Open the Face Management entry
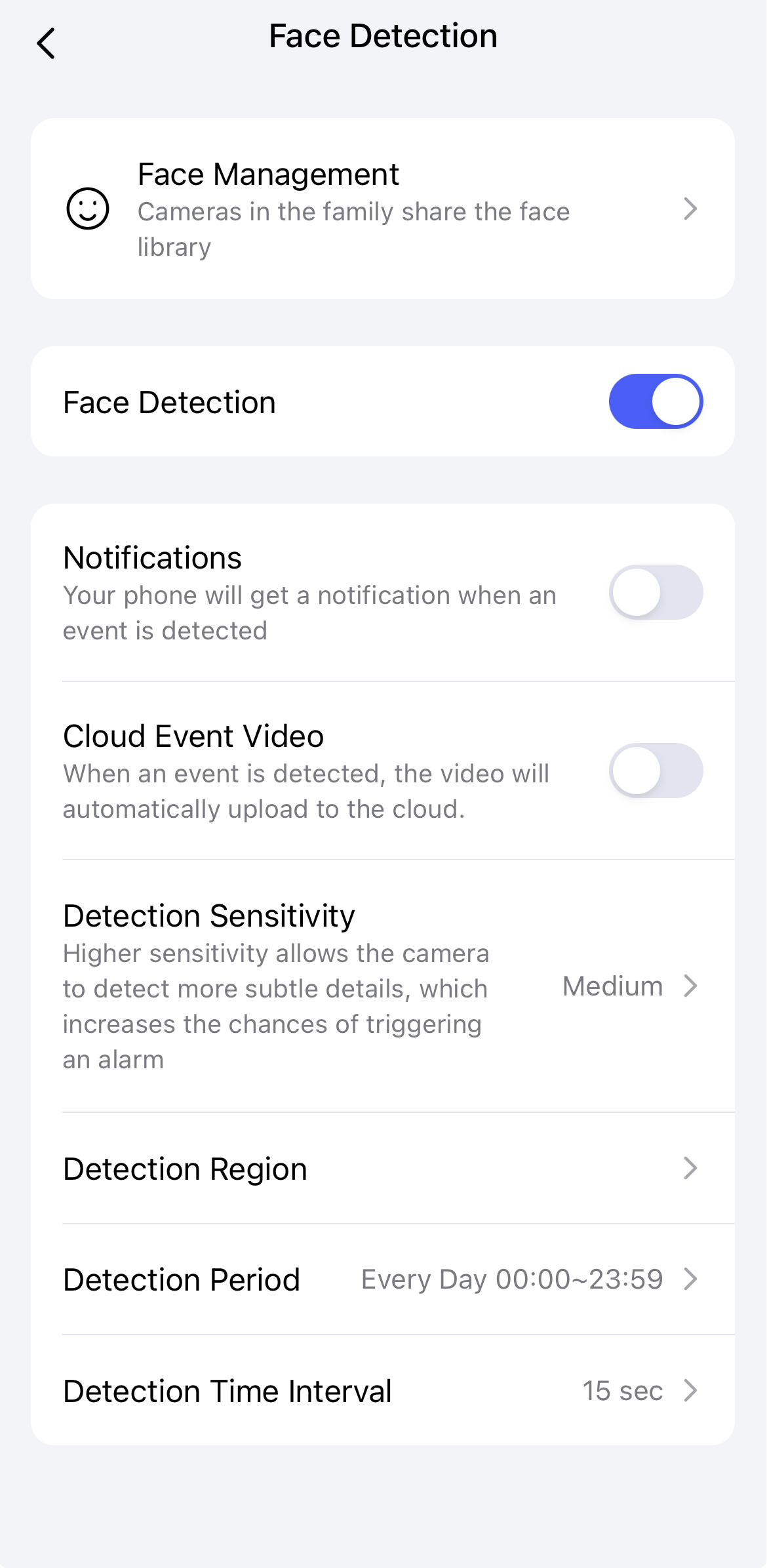This screenshot has height=1568, width=767. [268, 175]
